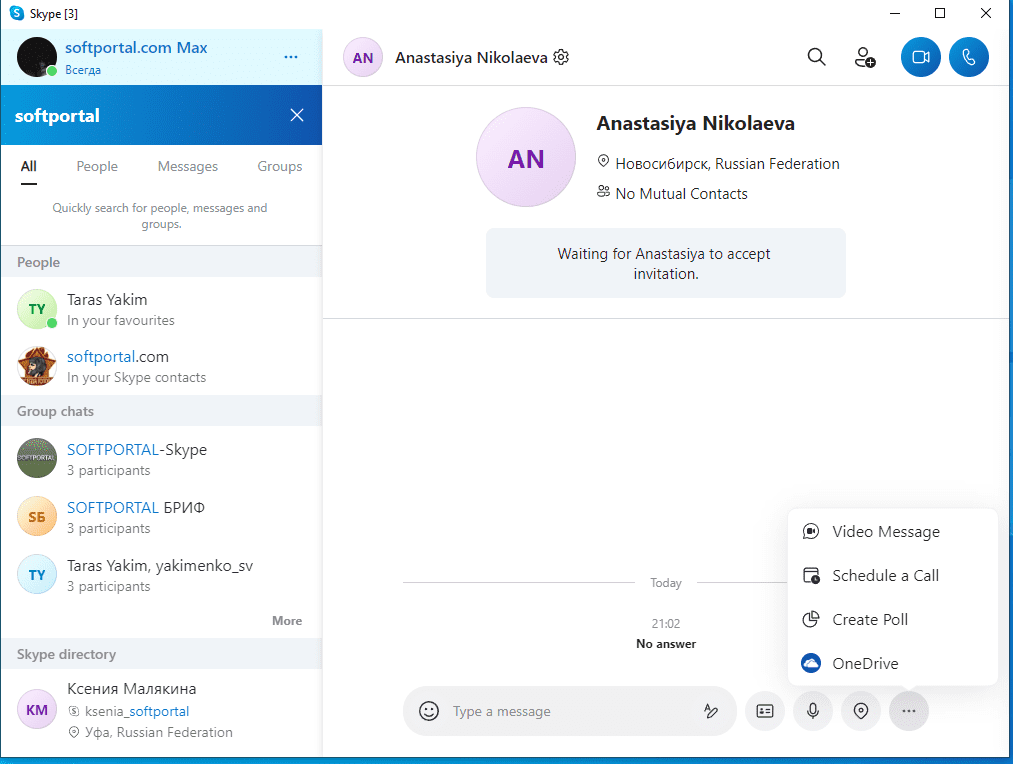Click the softportal.com contact avatar
1013x764 pixels.
[x=37, y=366]
